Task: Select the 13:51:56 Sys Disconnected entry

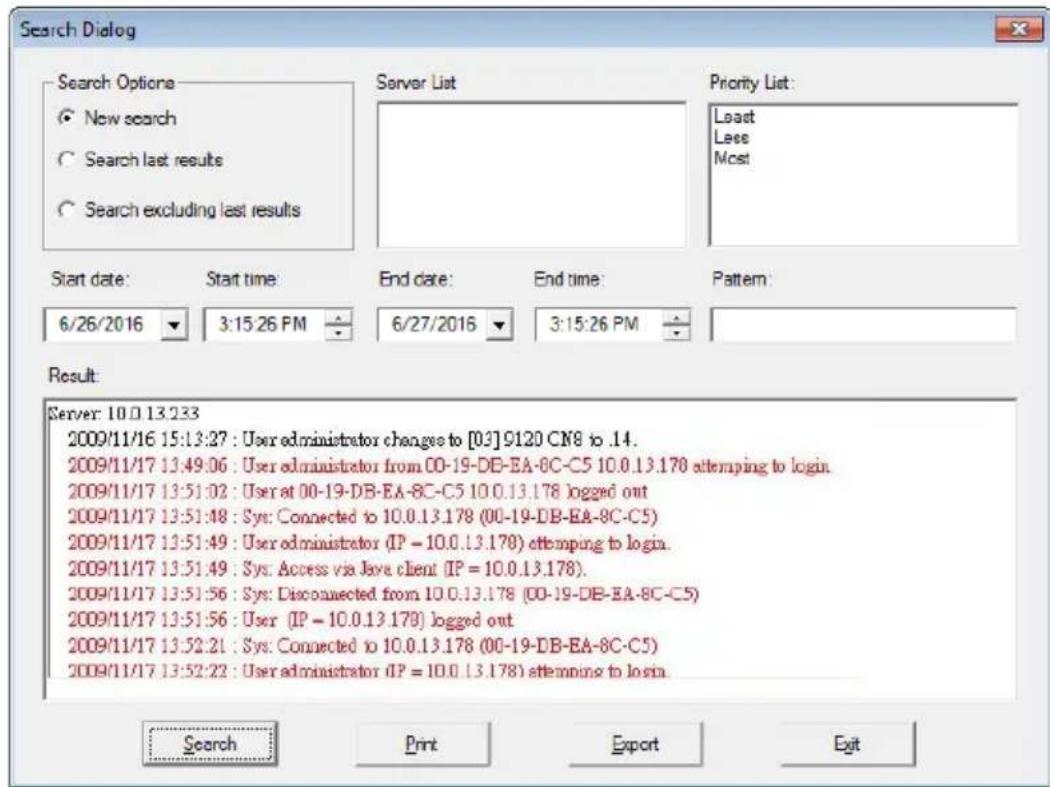Action: 383,594
